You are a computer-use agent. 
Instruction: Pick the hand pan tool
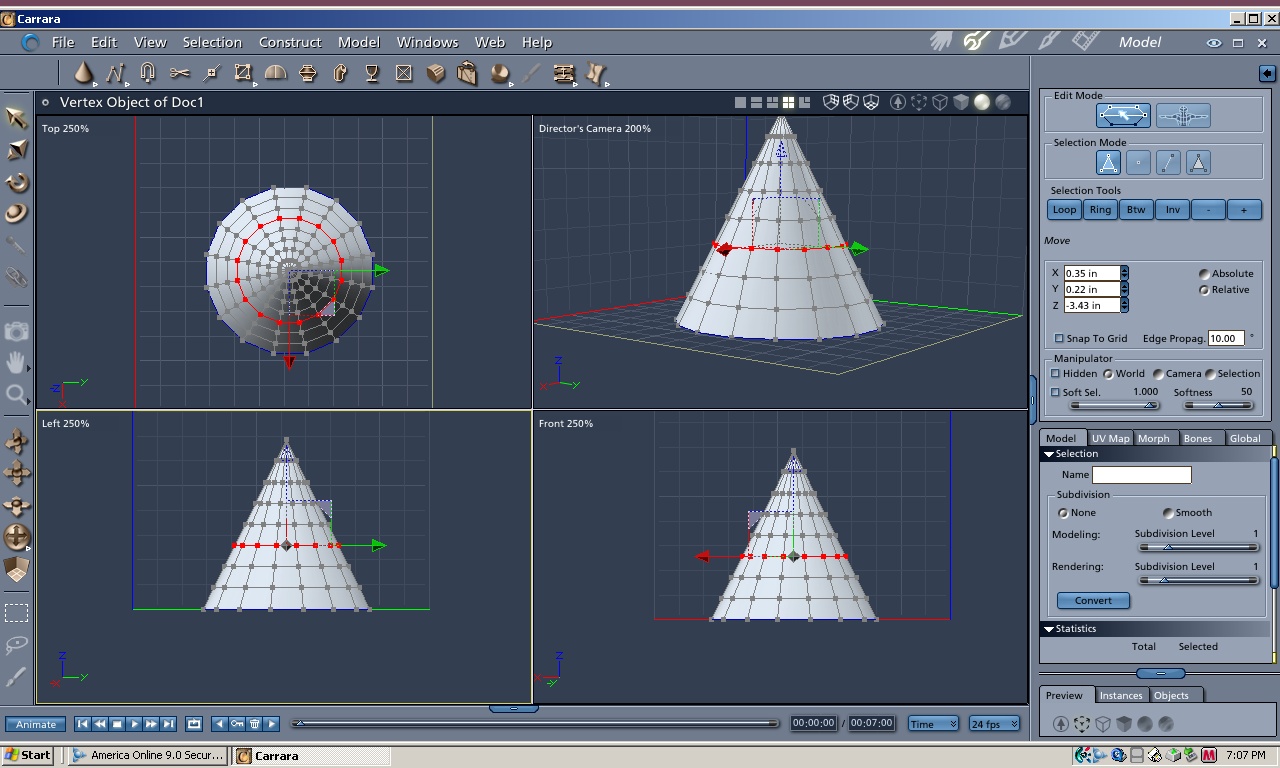(17, 362)
